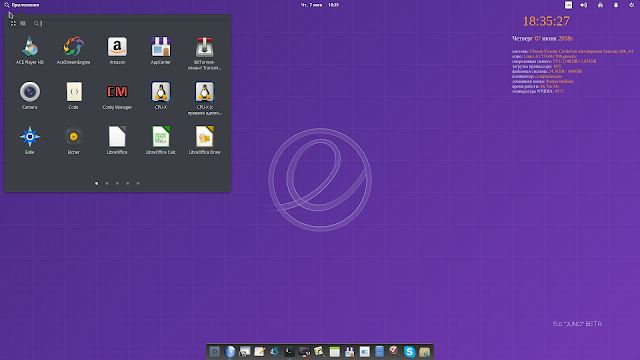Screen dimensions: 640x360
Task: Launch Skype from the dock
Action: click(409, 351)
